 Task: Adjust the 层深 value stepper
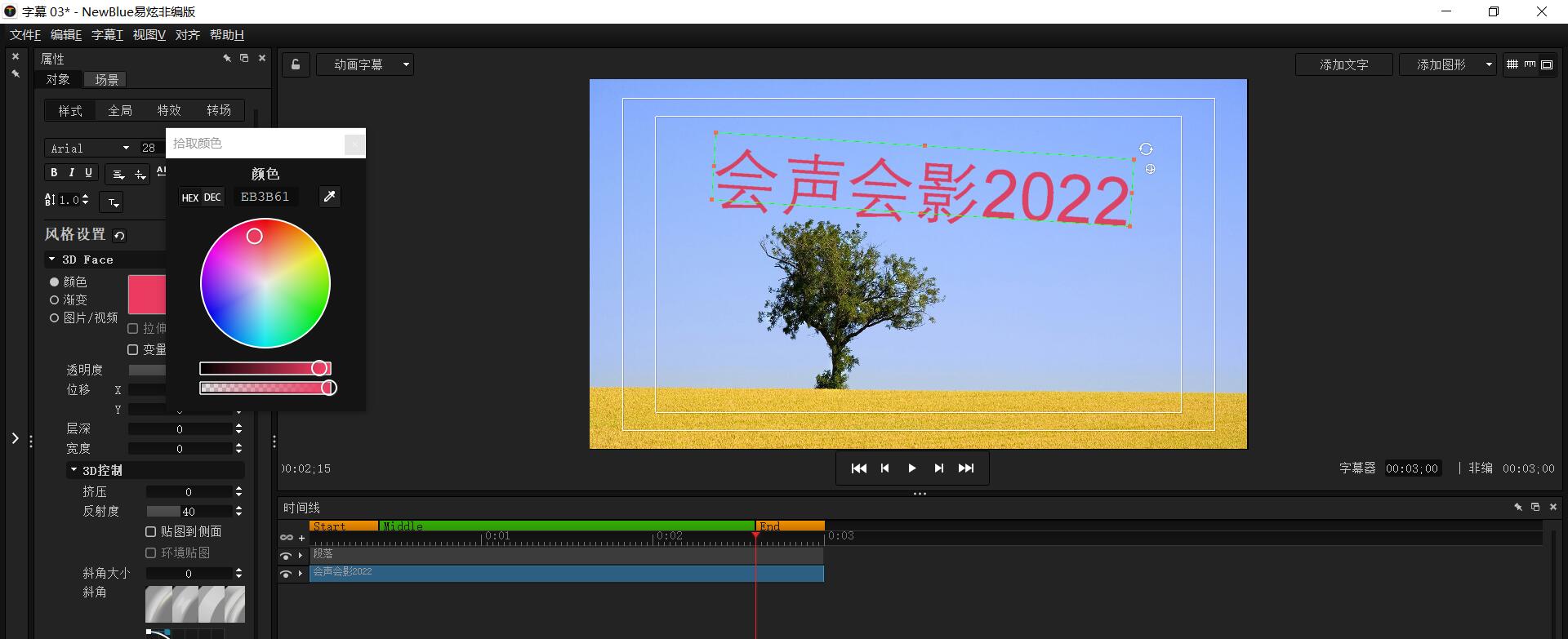point(238,428)
